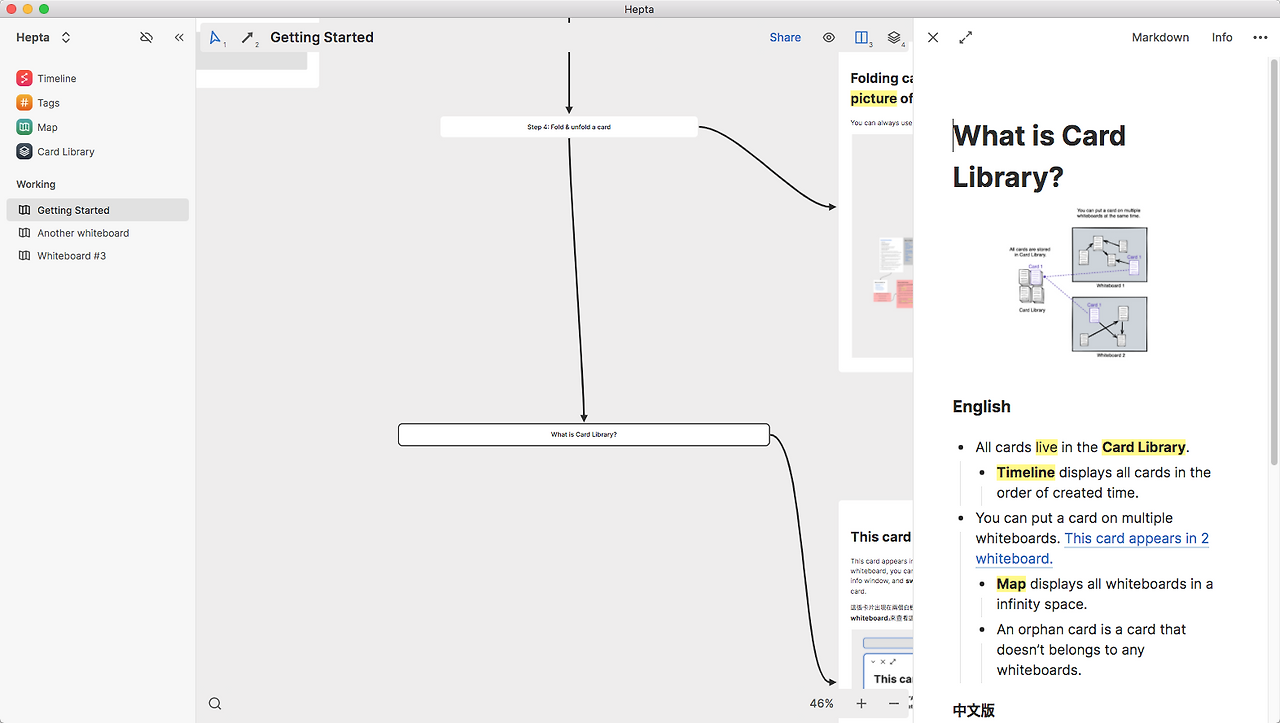Select 'Step 4: Fold & unfold a card' on canvas
This screenshot has height=723, width=1280.
pyautogui.click(x=569, y=127)
